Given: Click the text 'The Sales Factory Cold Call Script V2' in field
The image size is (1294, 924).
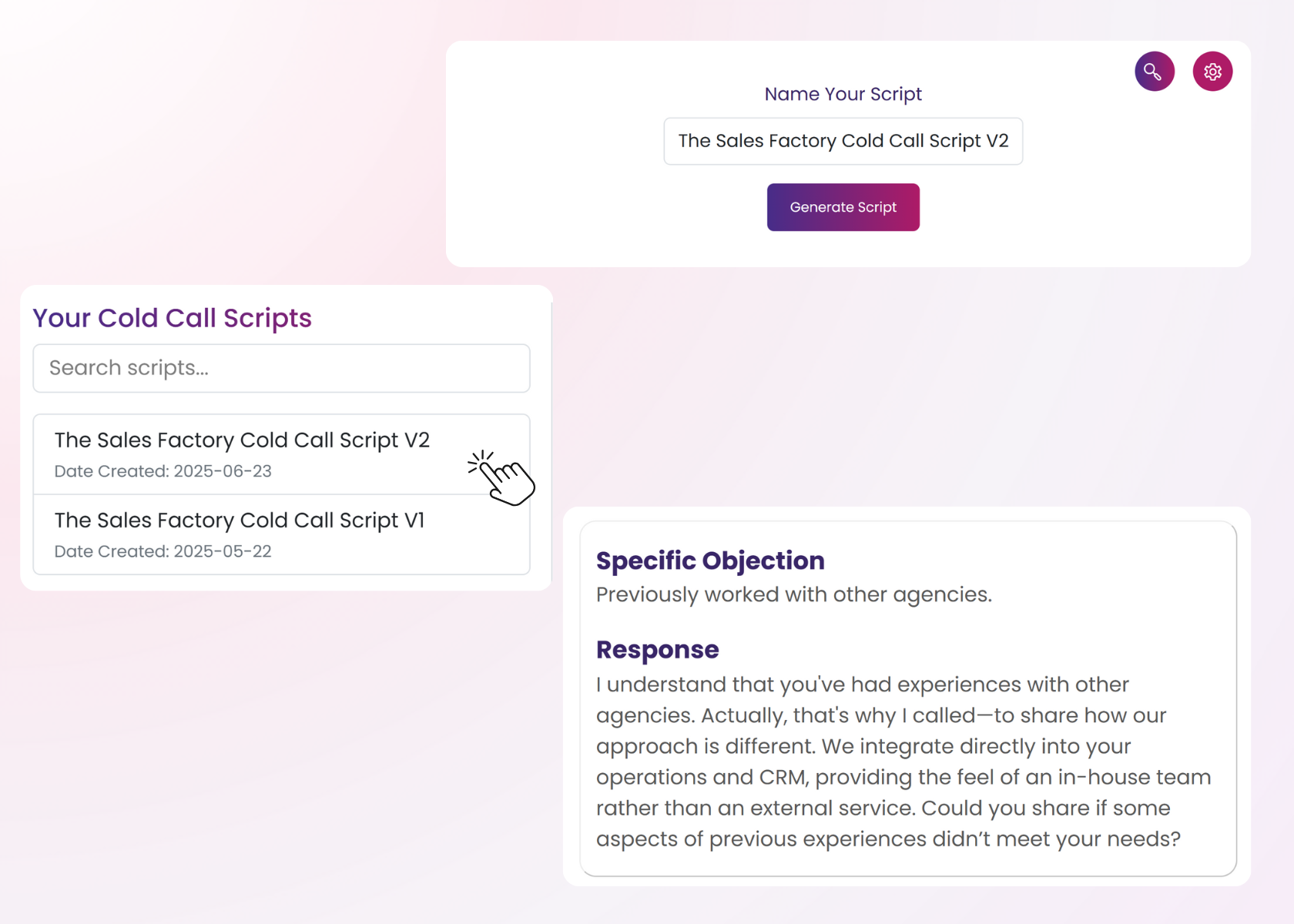Looking at the screenshot, I should 843,141.
